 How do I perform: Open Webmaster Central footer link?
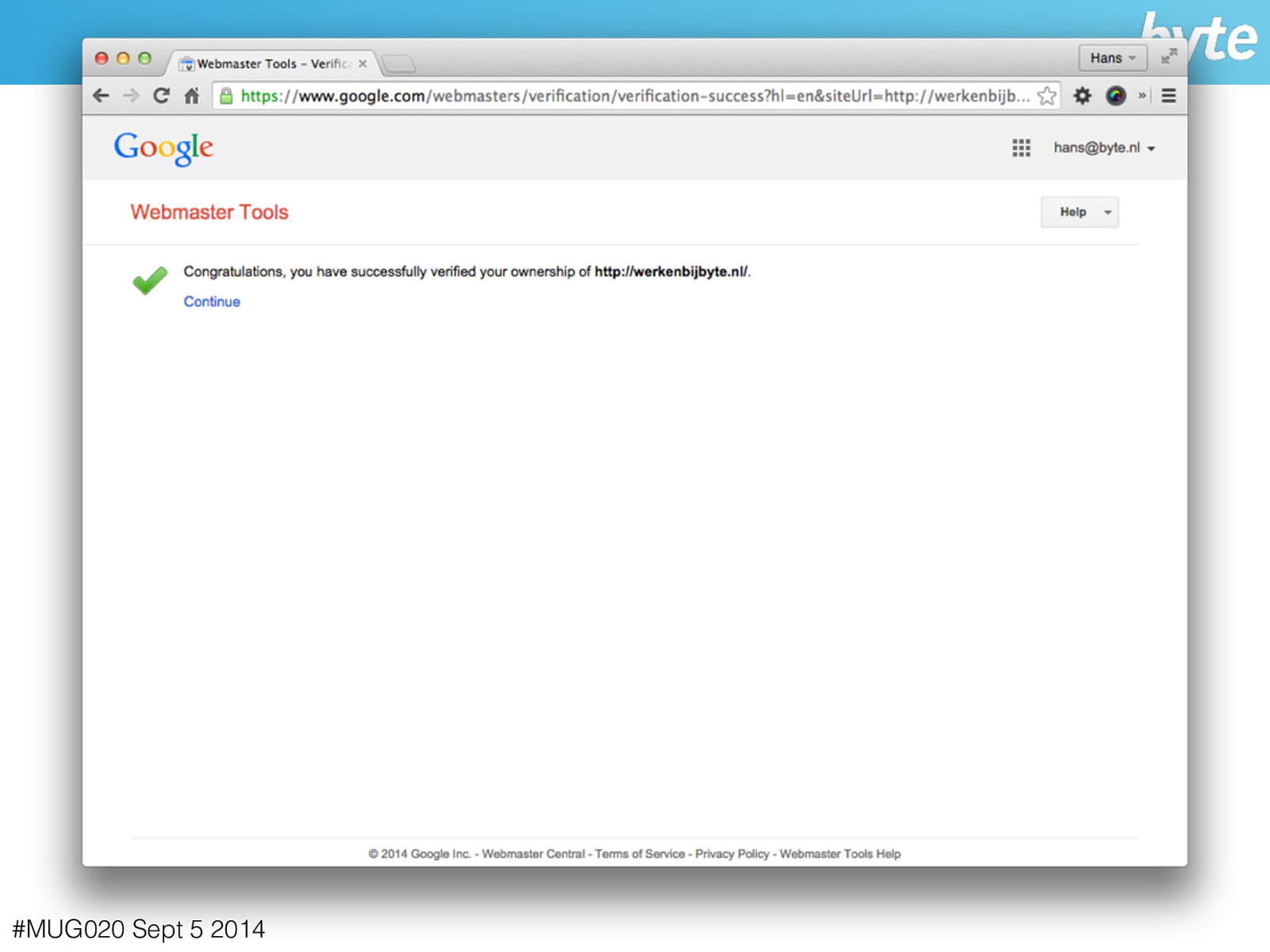click(x=533, y=854)
